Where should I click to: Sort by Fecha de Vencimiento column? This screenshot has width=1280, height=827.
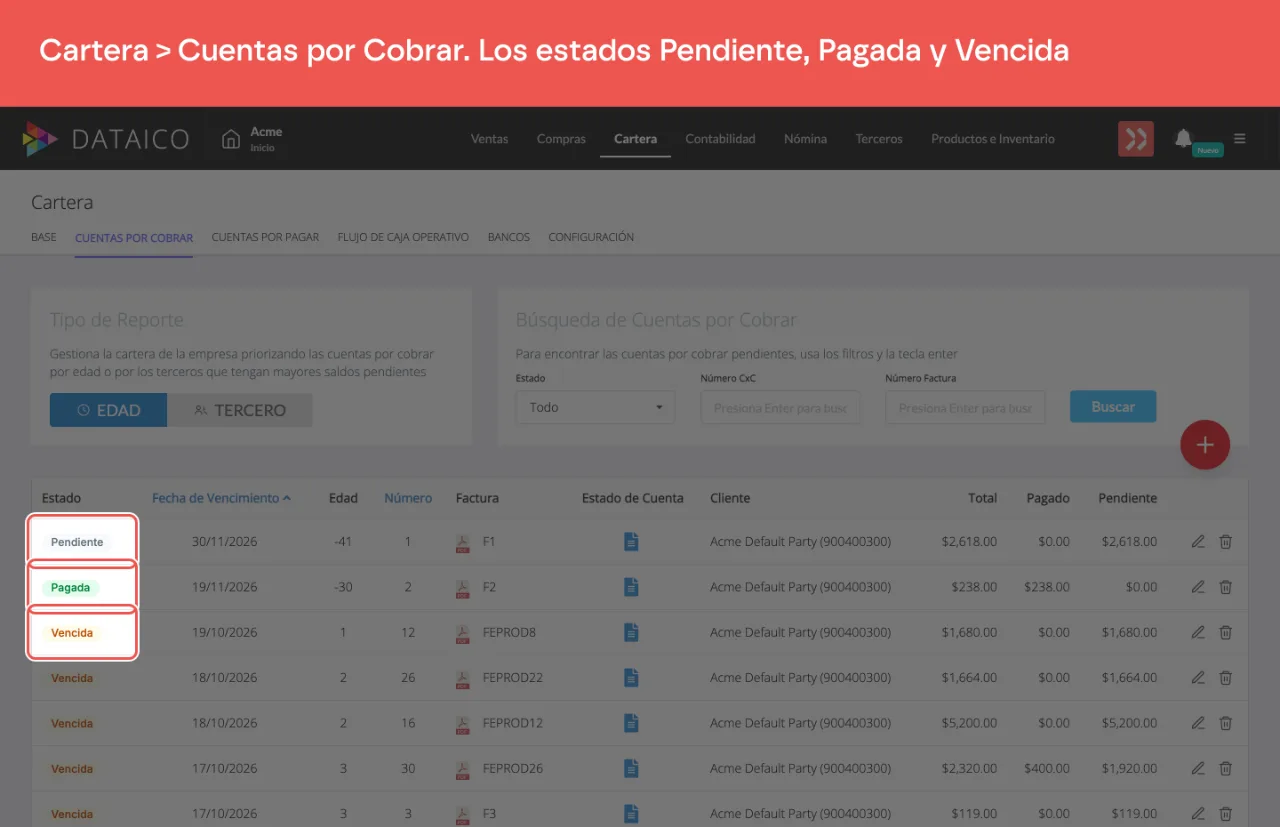point(221,498)
